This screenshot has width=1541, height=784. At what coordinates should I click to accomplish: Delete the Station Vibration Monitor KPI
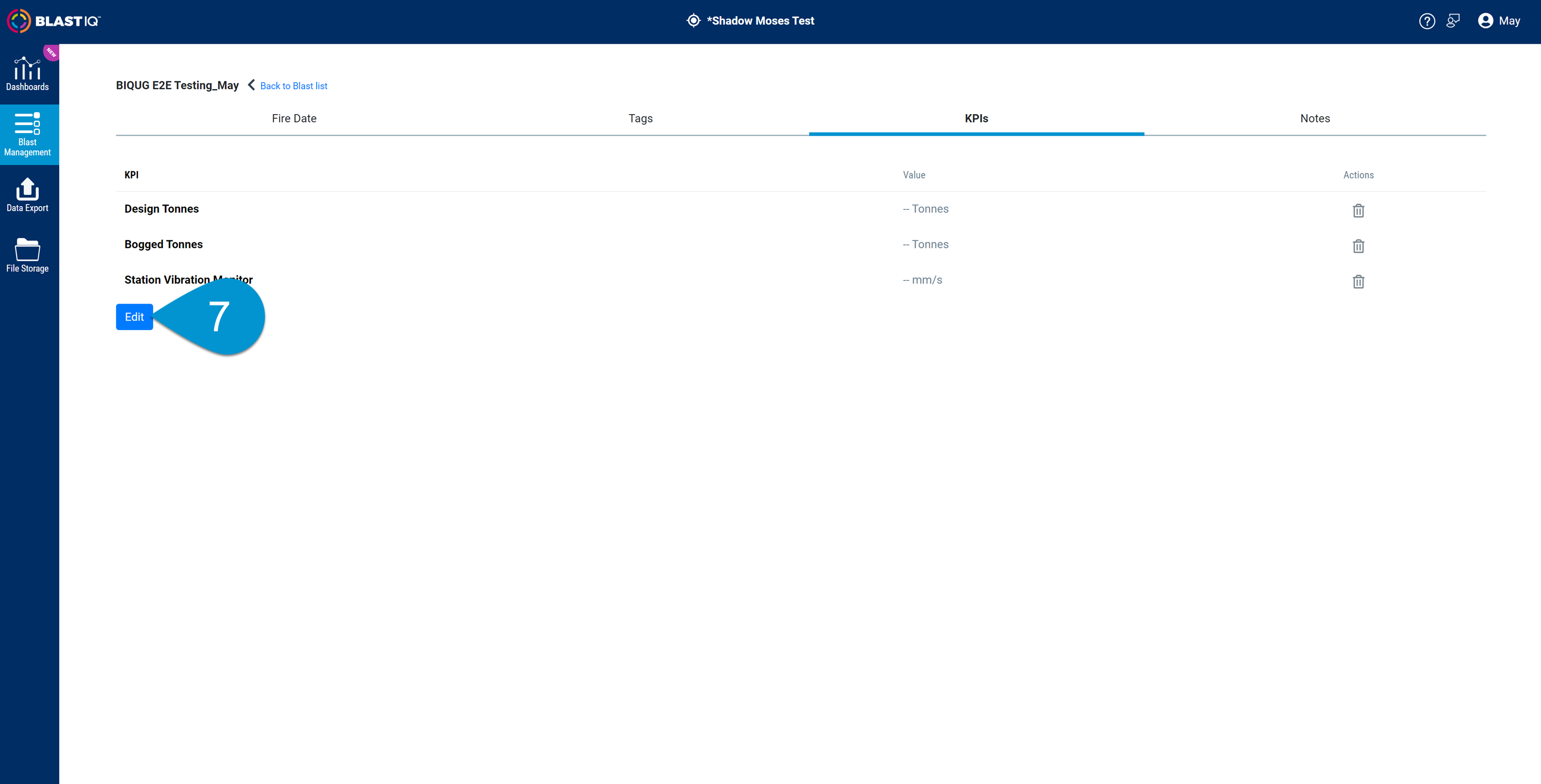click(1358, 281)
